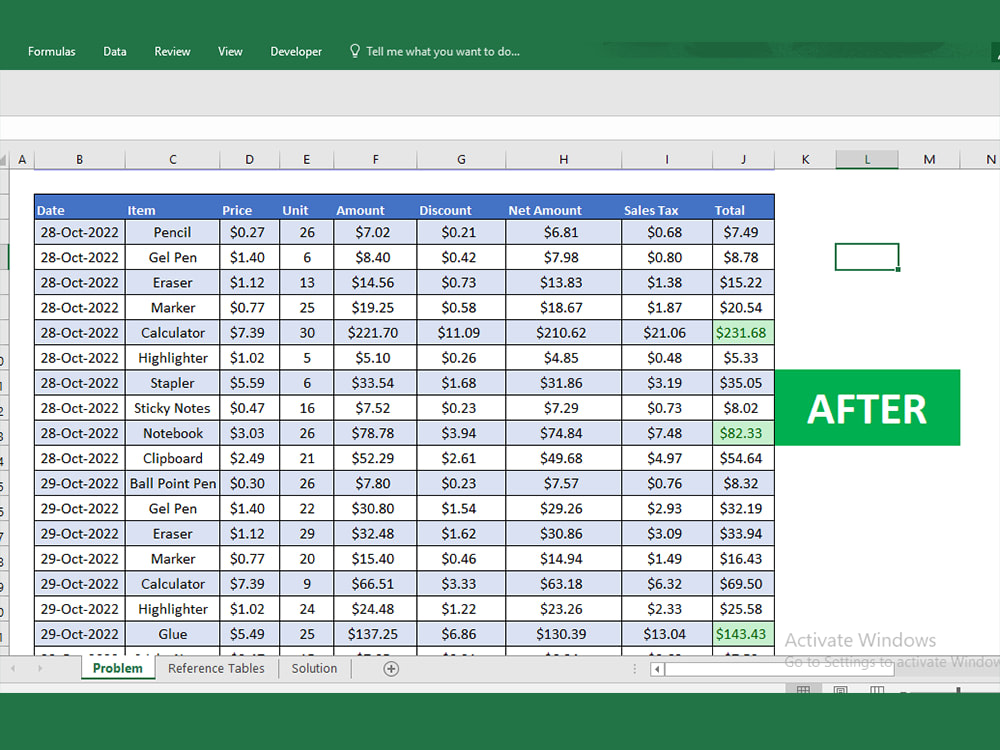Select the Ball Point Pen cell
This screenshot has height=750, width=1000.
pyautogui.click(x=173, y=483)
